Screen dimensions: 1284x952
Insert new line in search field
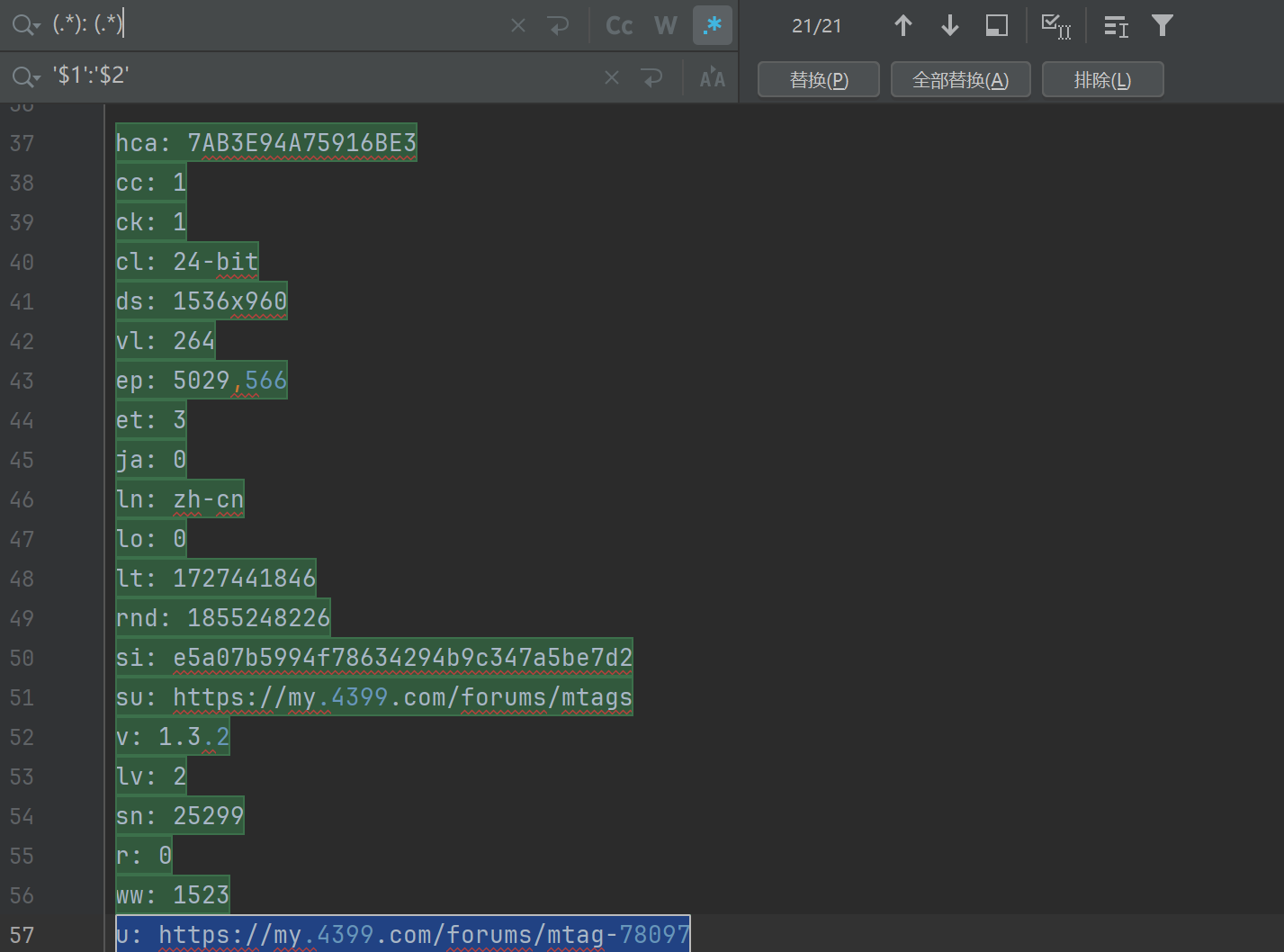click(x=559, y=25)
